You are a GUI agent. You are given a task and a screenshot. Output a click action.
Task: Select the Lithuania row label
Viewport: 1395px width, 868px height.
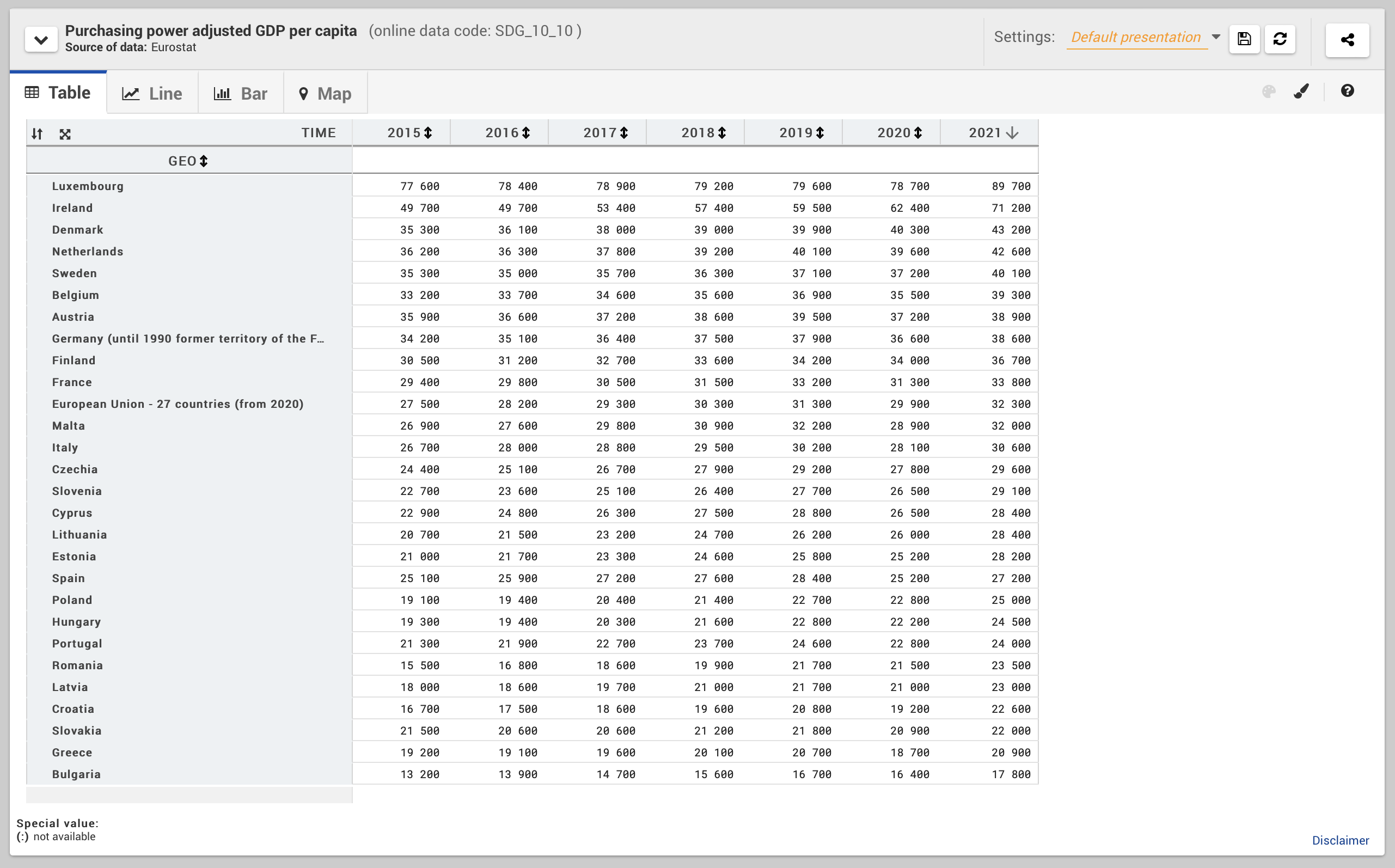(x=79, y=535)
